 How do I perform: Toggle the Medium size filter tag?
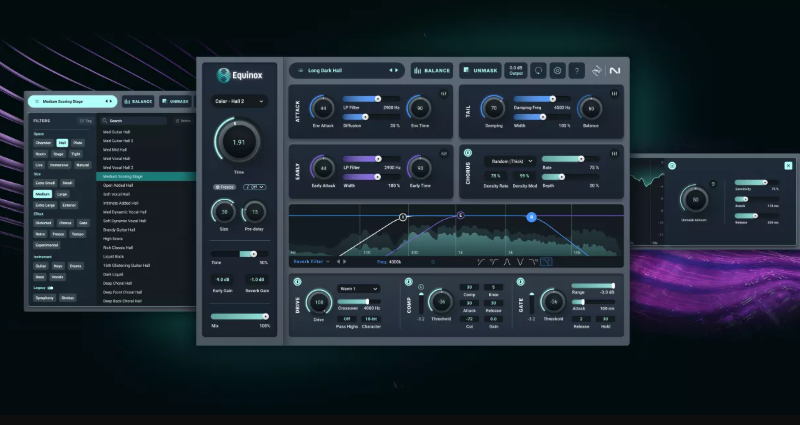click(x=42, y=194)
